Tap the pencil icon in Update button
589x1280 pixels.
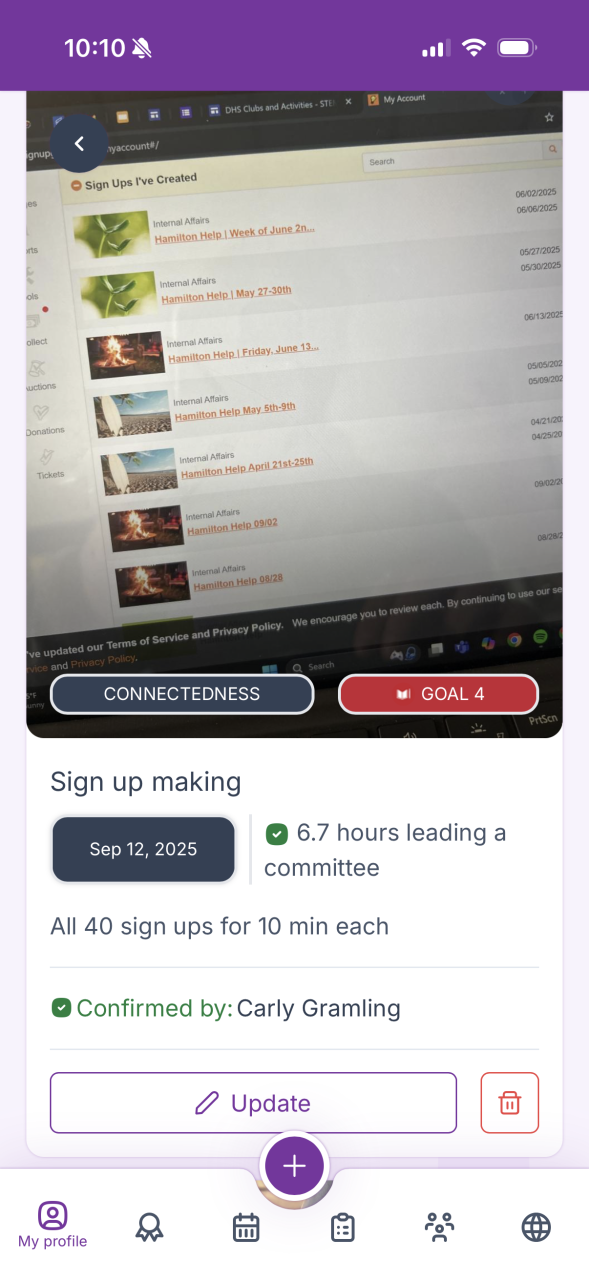(x=207, y=1103)
